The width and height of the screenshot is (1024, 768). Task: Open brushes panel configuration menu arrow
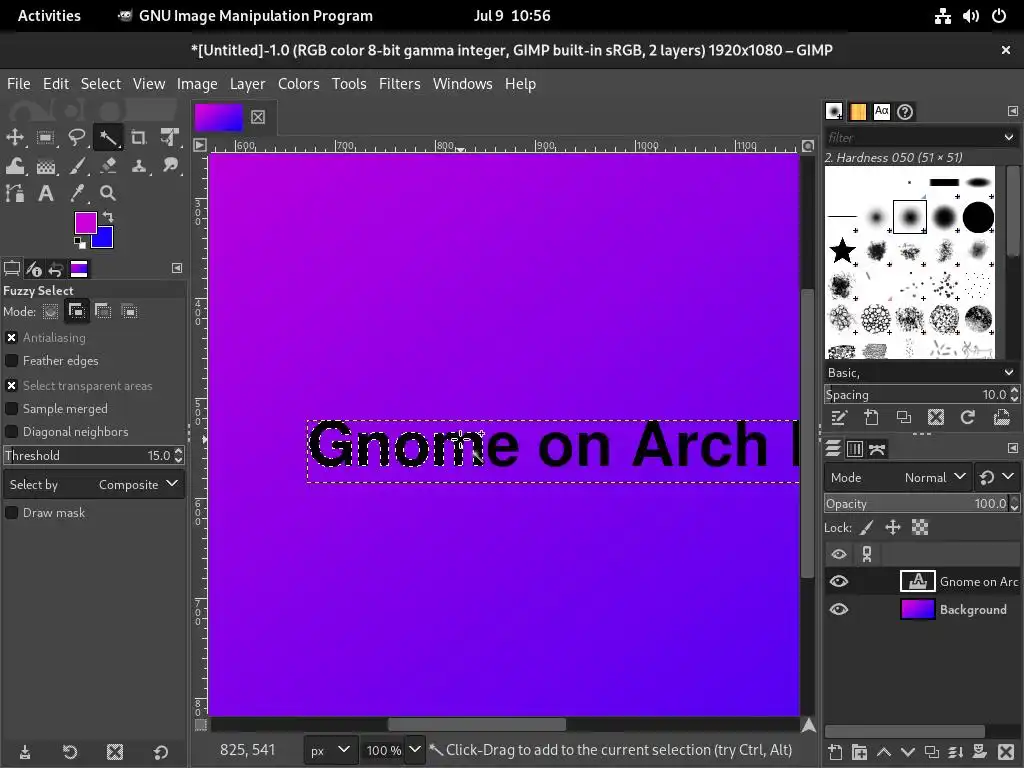pyautogui.click(x=1012, y=111)
